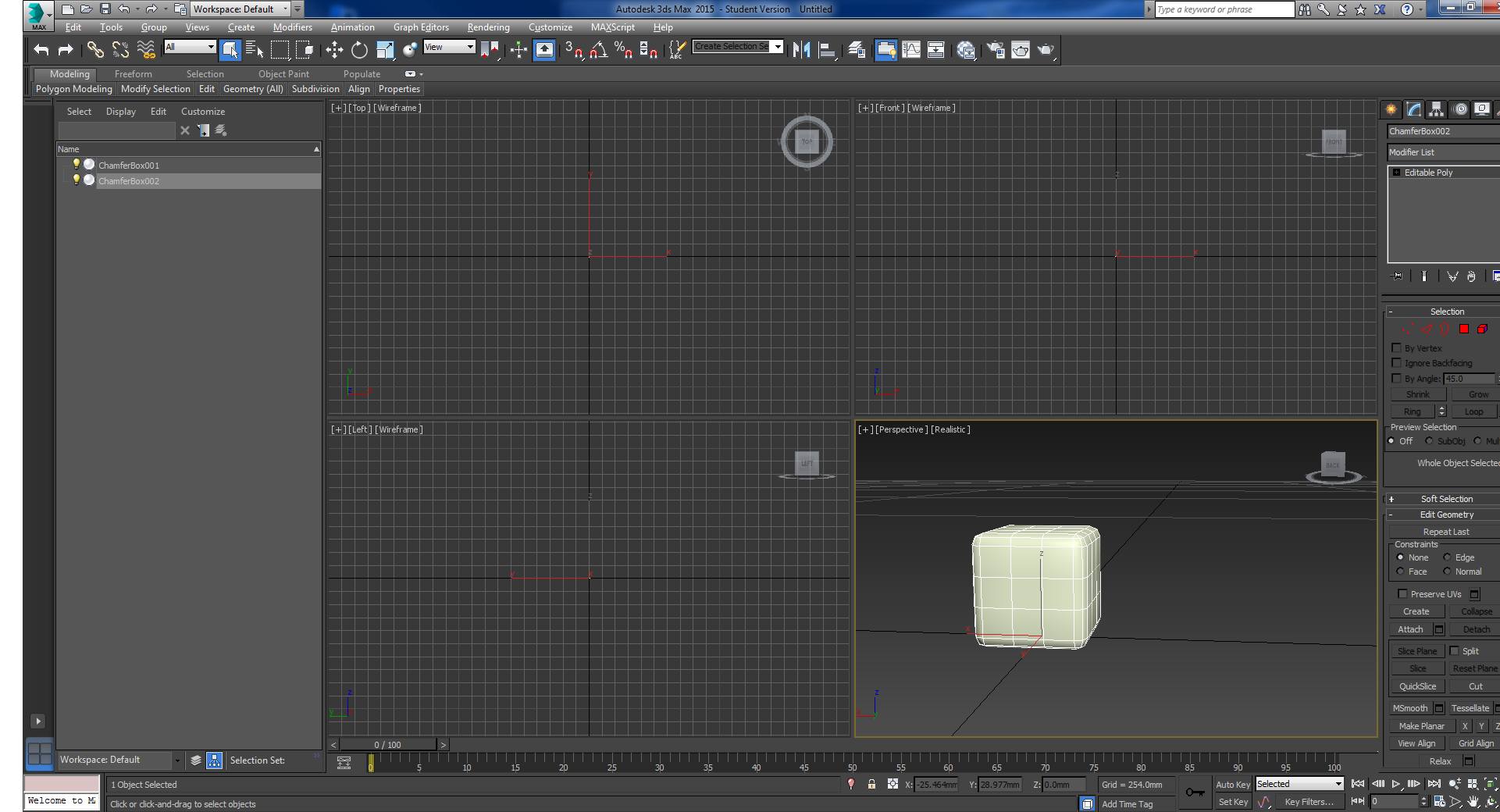Toggle the Angle Snap icon
Screen dimensions: 1500x812
point(598,50)
